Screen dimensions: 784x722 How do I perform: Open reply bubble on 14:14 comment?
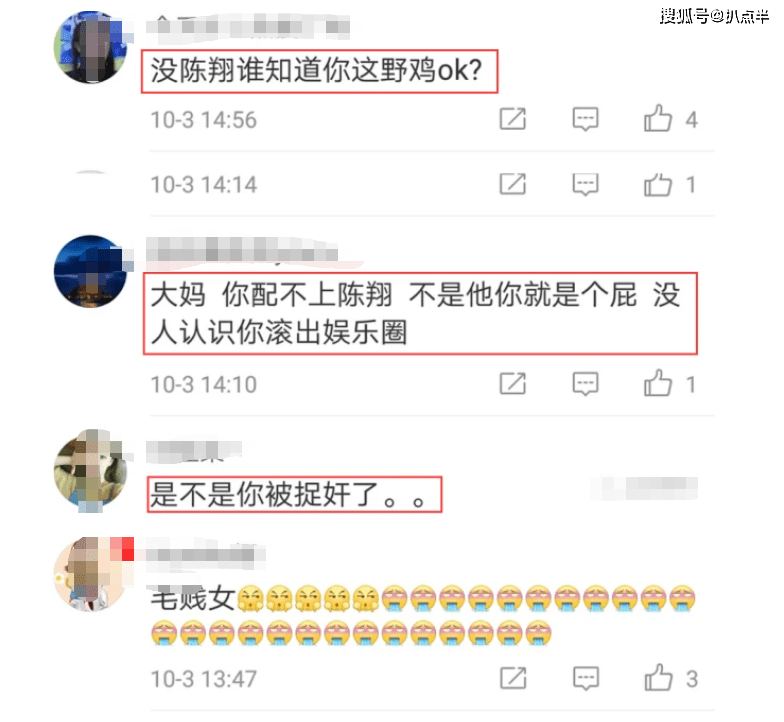click(x=586, y=184)
